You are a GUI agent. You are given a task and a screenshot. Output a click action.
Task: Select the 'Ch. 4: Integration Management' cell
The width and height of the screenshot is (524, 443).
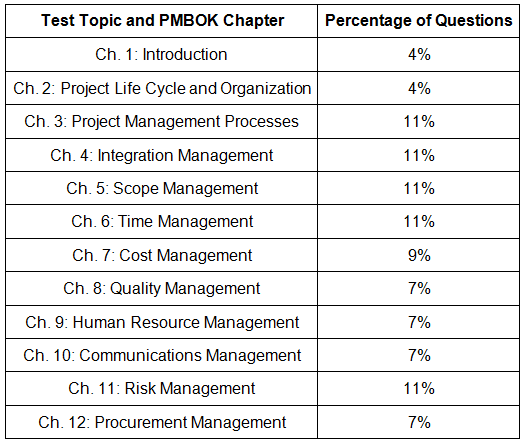pyautogui.click(x=161, y=155)
